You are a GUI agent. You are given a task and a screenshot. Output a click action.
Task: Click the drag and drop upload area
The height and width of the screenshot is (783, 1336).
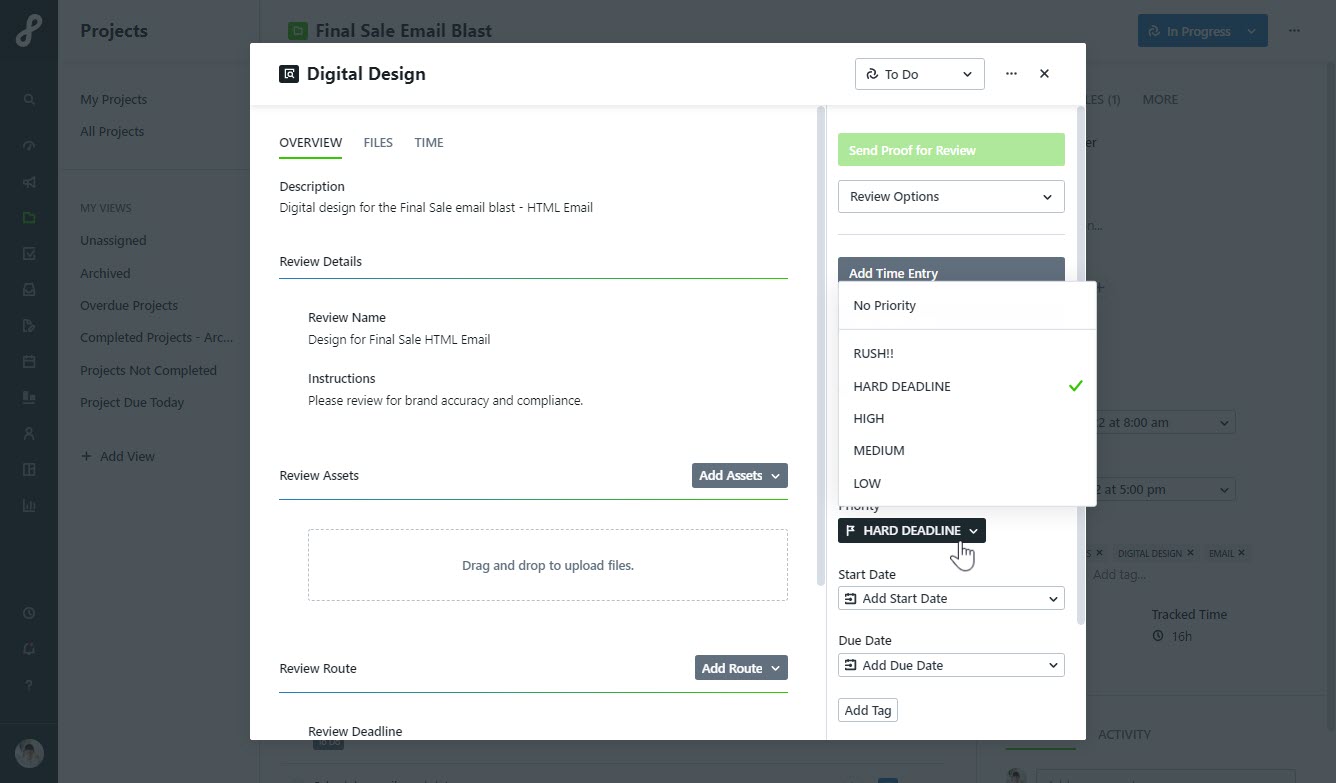pos(547,565)
